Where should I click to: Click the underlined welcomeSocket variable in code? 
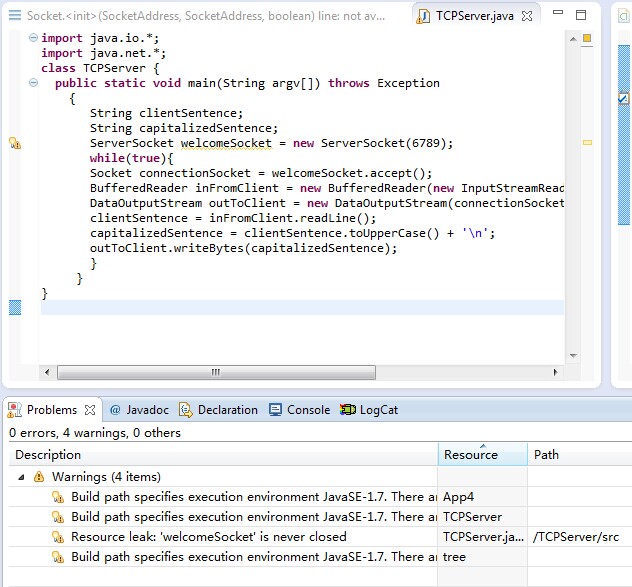pos(226,143)
